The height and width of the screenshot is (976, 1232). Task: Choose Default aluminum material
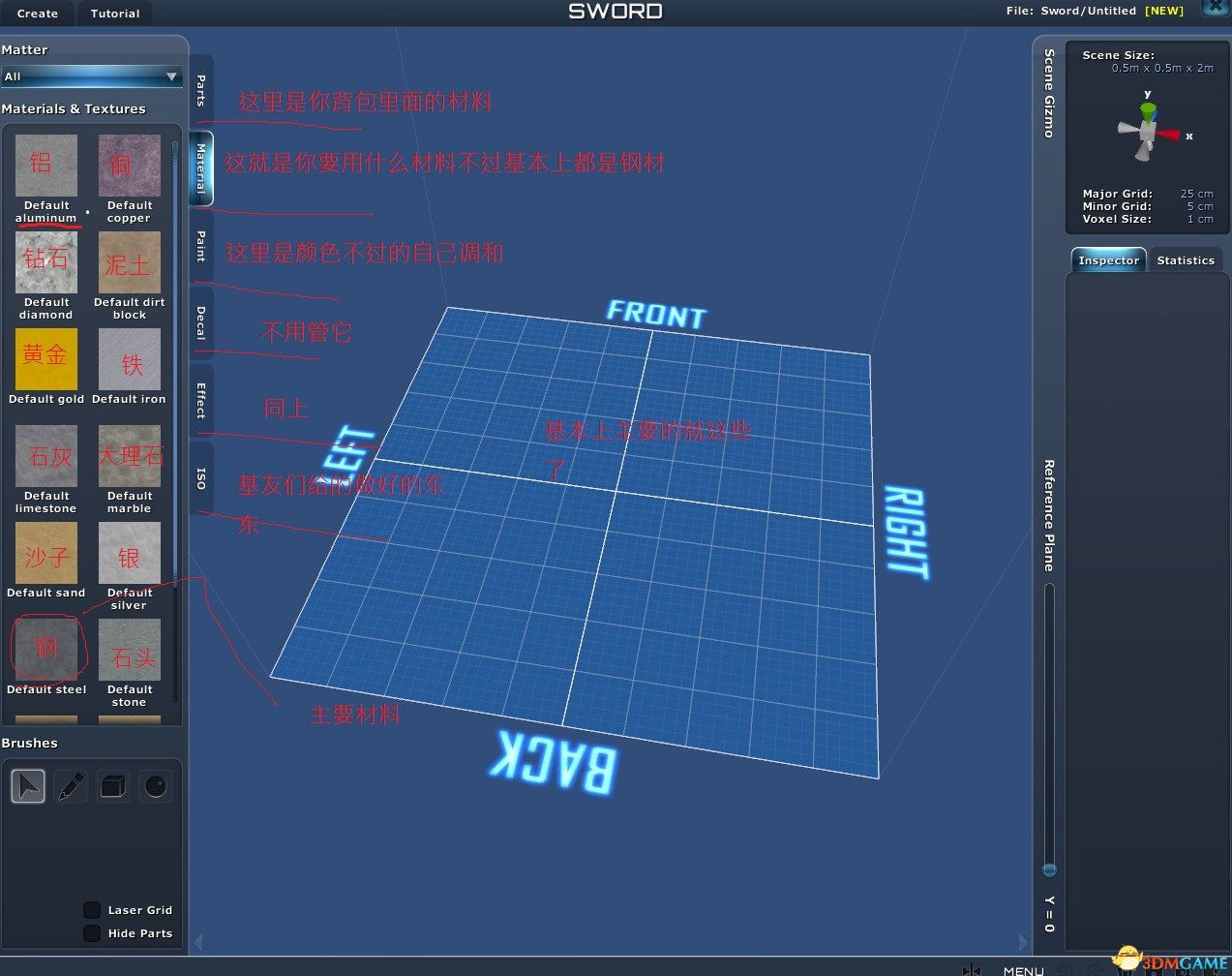(x=46, y=167)
